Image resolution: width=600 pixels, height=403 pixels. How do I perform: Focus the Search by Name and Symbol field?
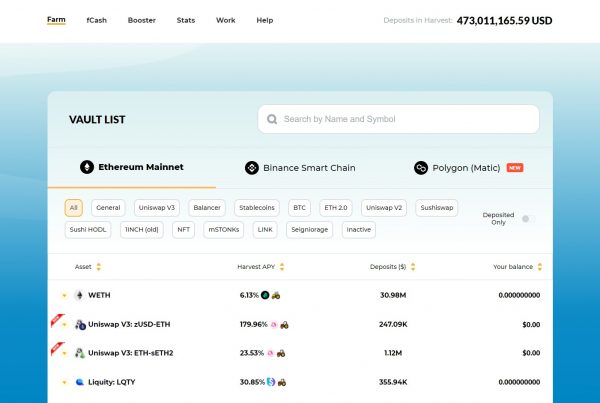(x=405, y=119)
